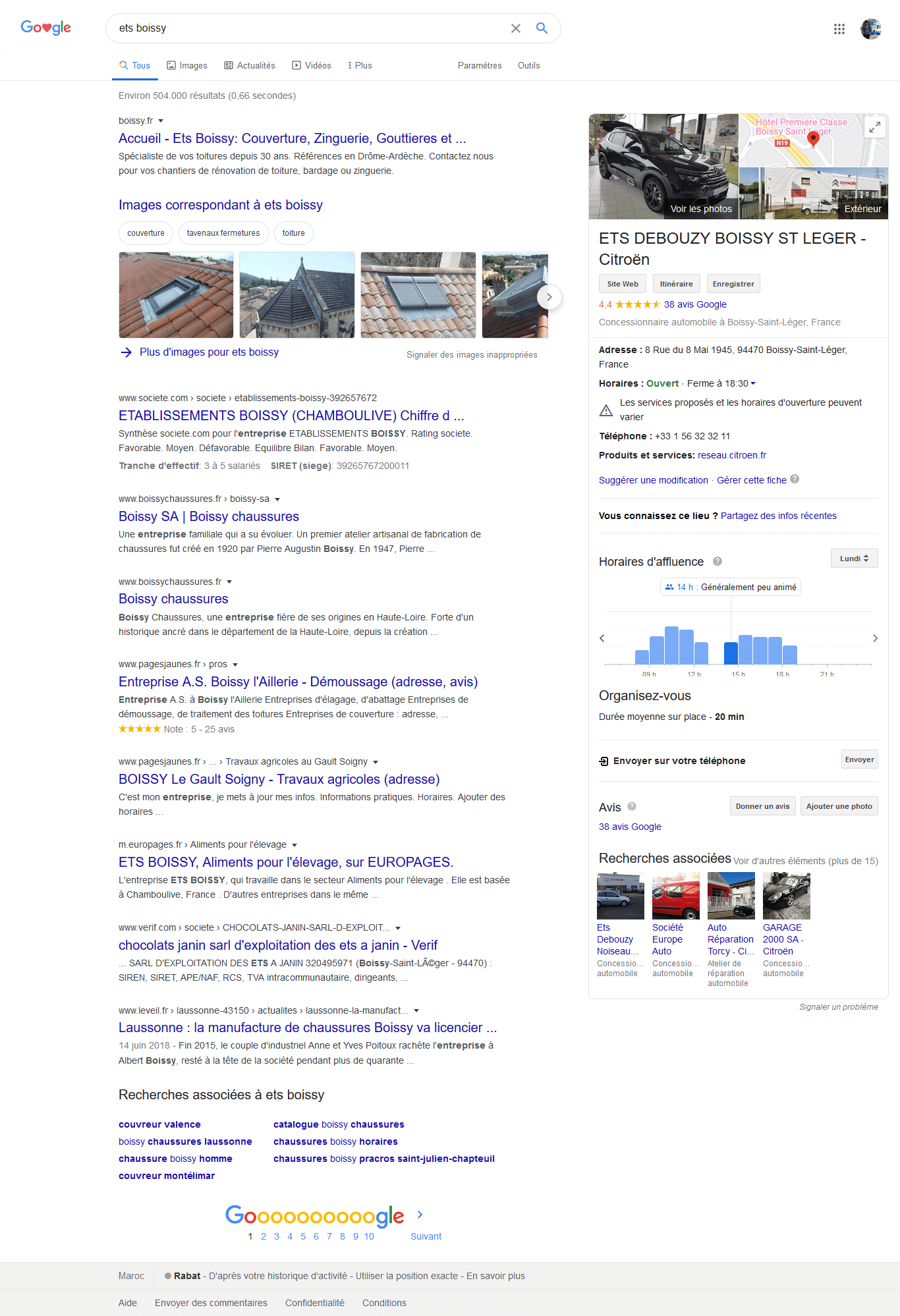Viewport: 900px width, 1316px height.
Task: Open the Extérieur photo thumbnail
Action: tap(814, 194)
